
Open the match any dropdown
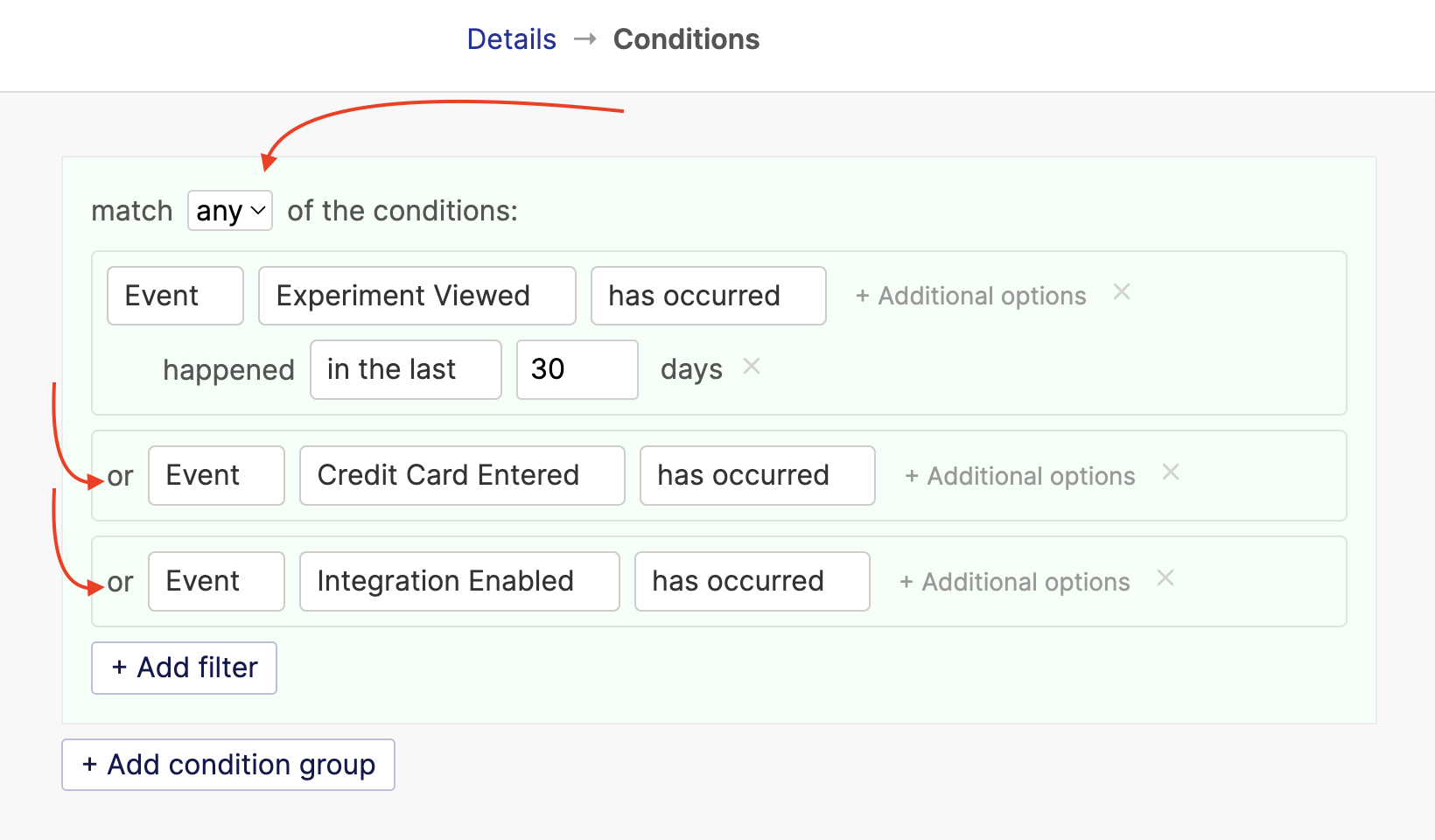[x=230, y=211]
